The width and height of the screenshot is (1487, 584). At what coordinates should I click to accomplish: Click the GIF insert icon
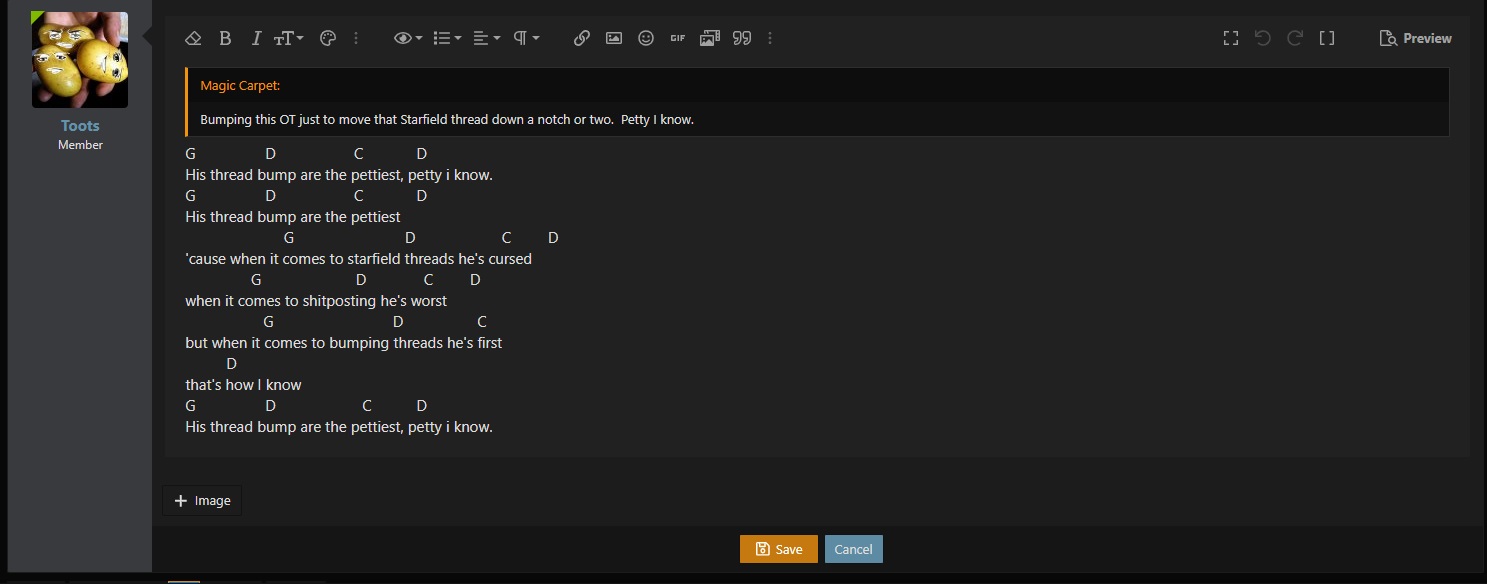pyautogui.click(x=678, y=38)
